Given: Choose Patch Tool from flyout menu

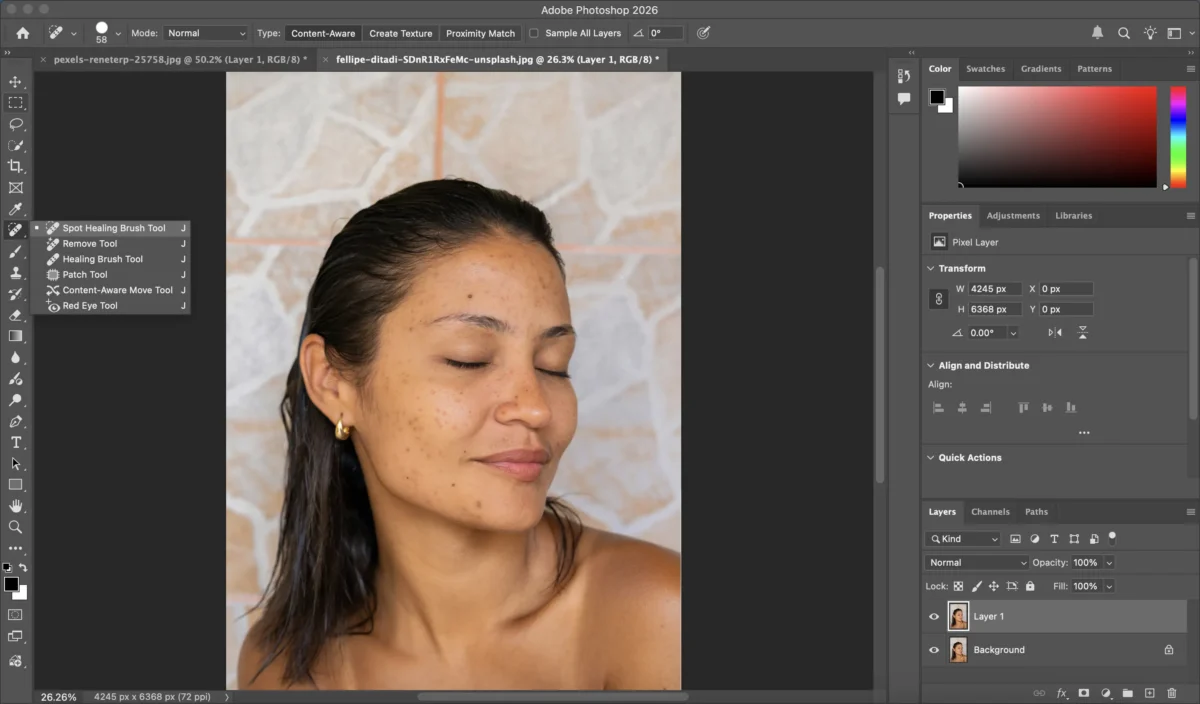Looking at the screenshot, I should point(85,275).
